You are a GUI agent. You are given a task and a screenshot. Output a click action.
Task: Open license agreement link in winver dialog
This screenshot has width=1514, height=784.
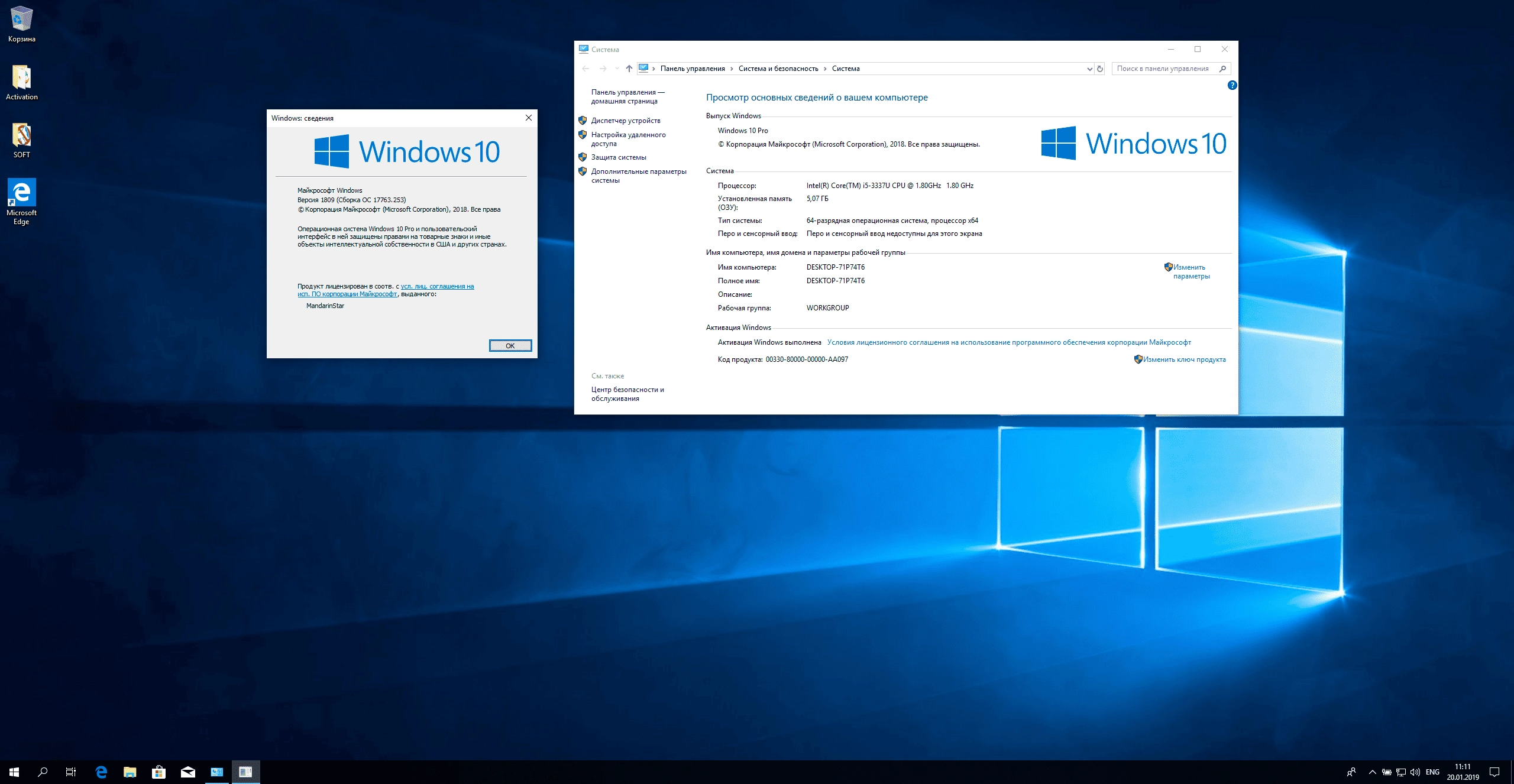(x=386, y=290)
